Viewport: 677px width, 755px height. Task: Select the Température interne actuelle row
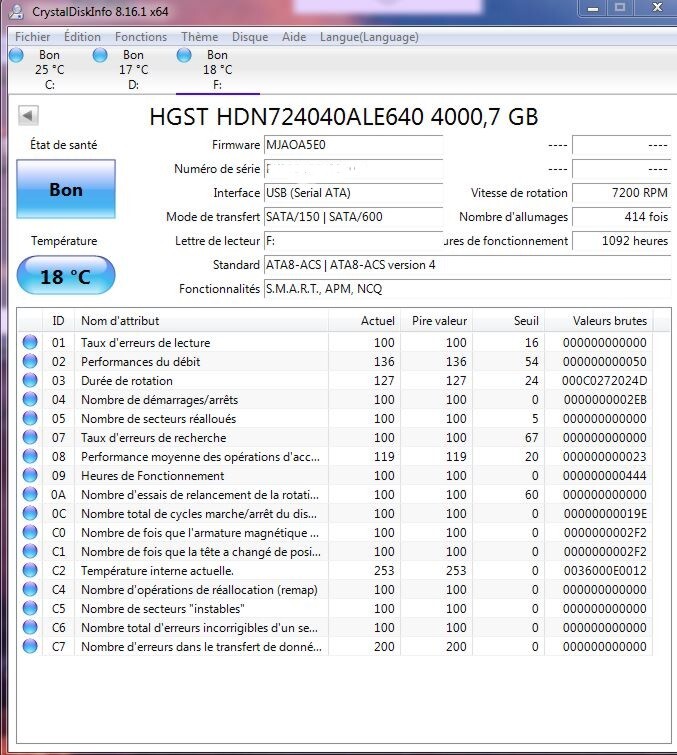click(335, 571)
